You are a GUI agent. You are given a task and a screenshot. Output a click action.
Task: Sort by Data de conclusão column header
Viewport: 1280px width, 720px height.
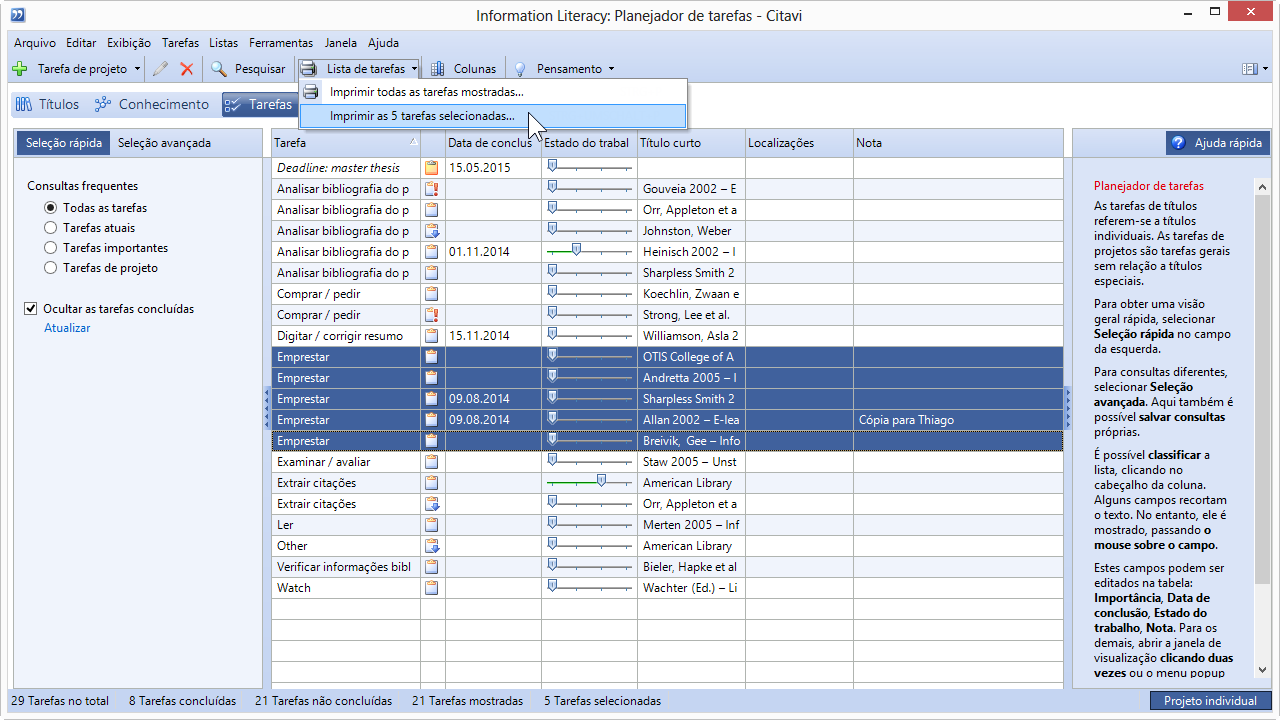click(x=493, y=143)
